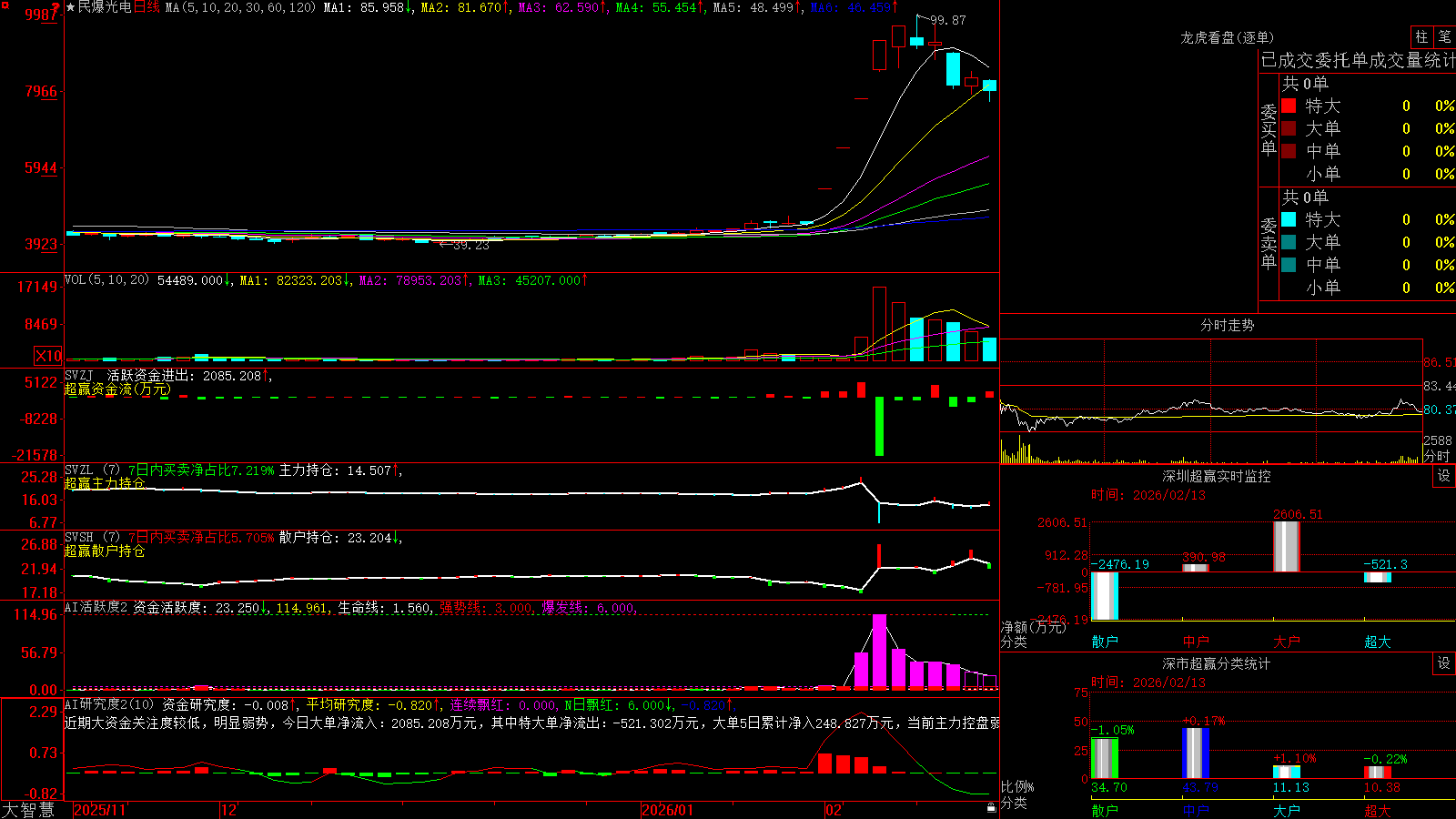Click 超大 category in 深市超赢分类统计
Screen dimensions: 1456x819
click(x=1378, y=811)
